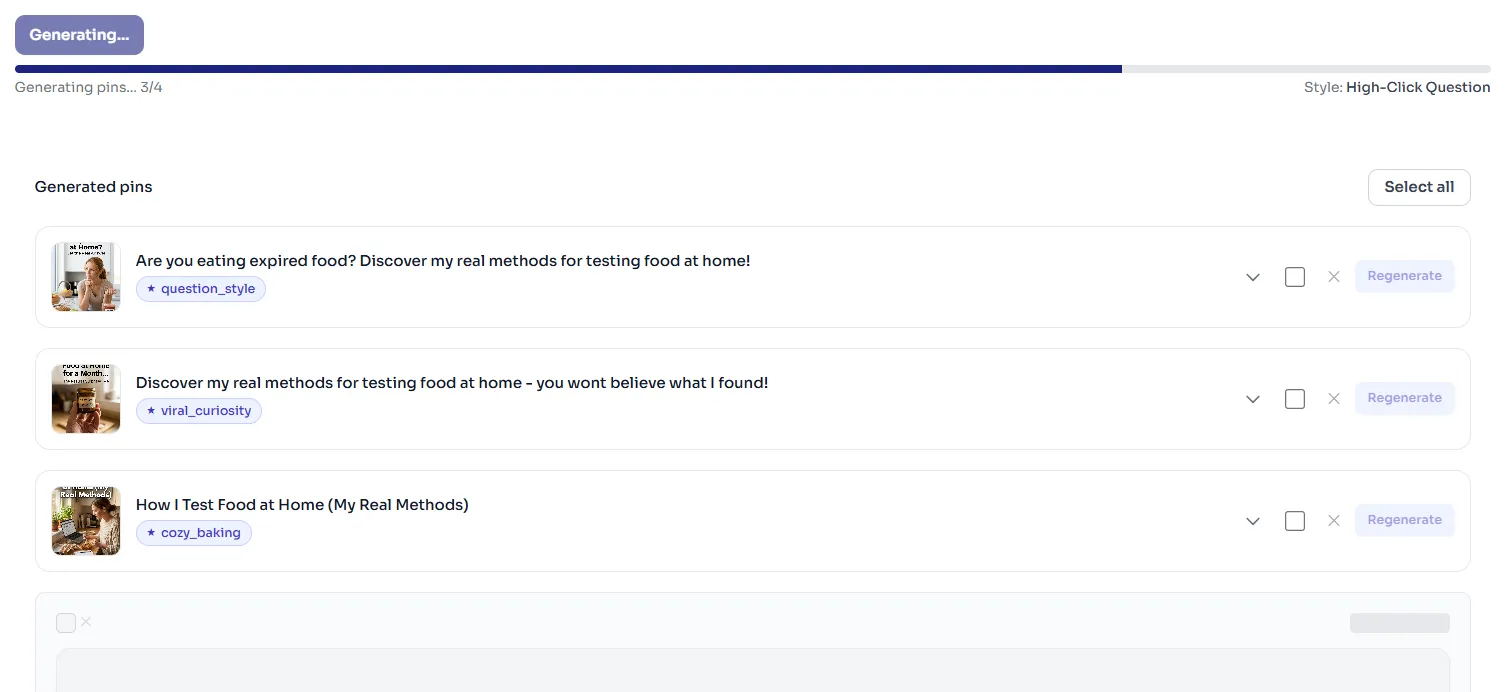The width and height of the screenshot is (1506, 692).
Task: Select the checkbox for How I Test Food pin
Action: [1295, 521]
